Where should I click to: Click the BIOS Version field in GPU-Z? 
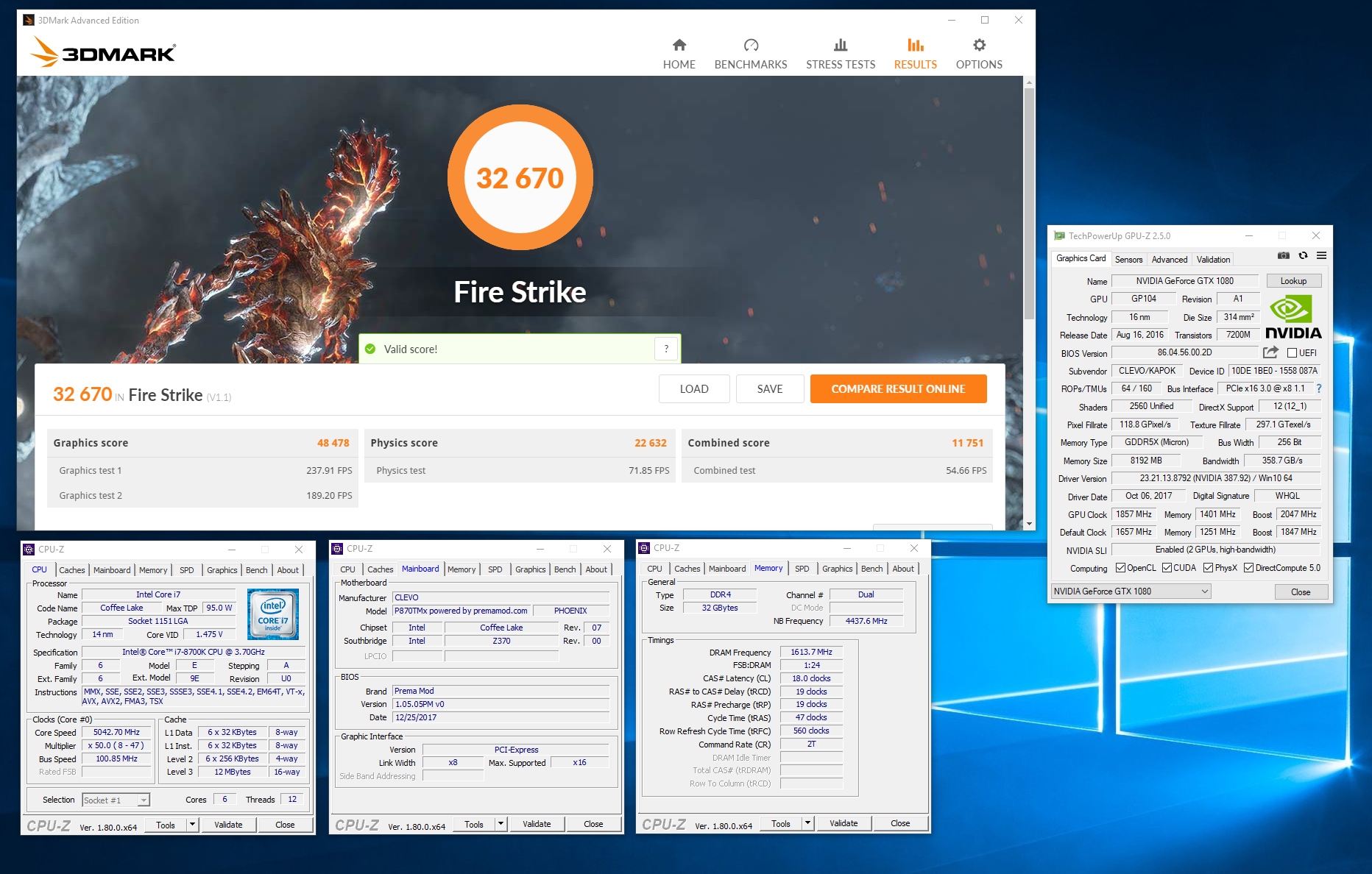1184,353
